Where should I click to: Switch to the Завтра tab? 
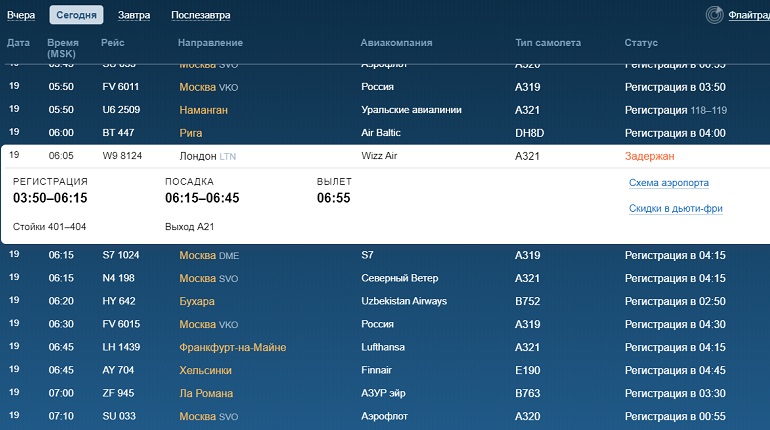tap(134, 15)
